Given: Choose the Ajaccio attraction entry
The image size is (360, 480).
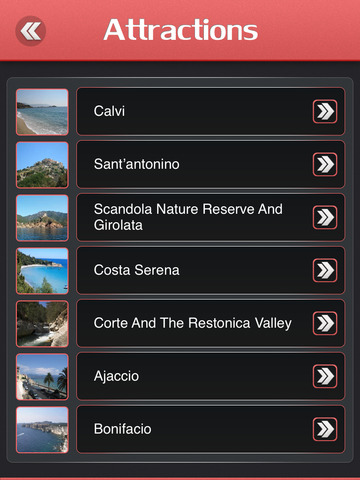Looking at the screenshot, I should (211, 376).
